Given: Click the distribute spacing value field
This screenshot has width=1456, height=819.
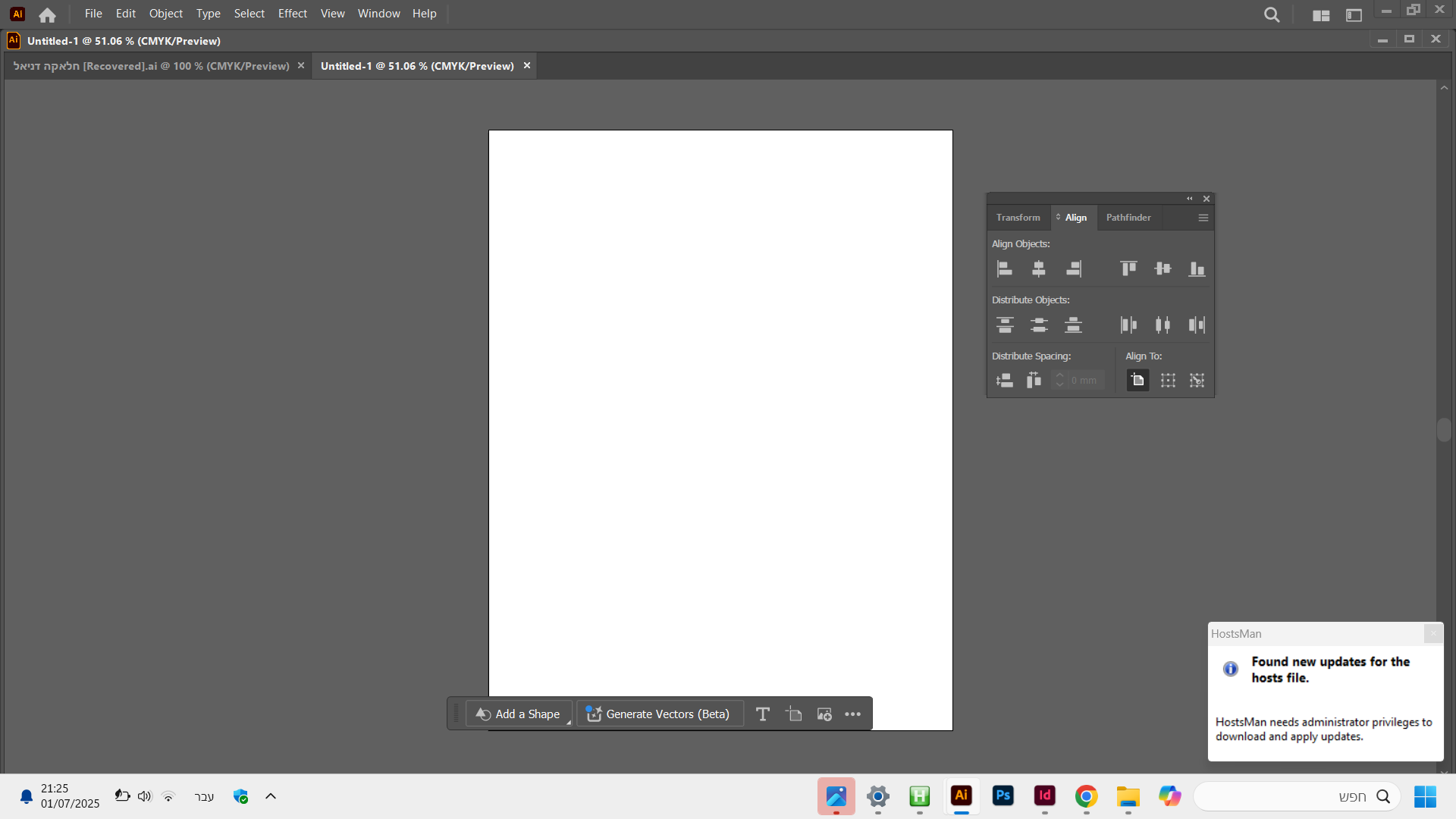Looking at the screenshot, I should [x=1086, y=381].
